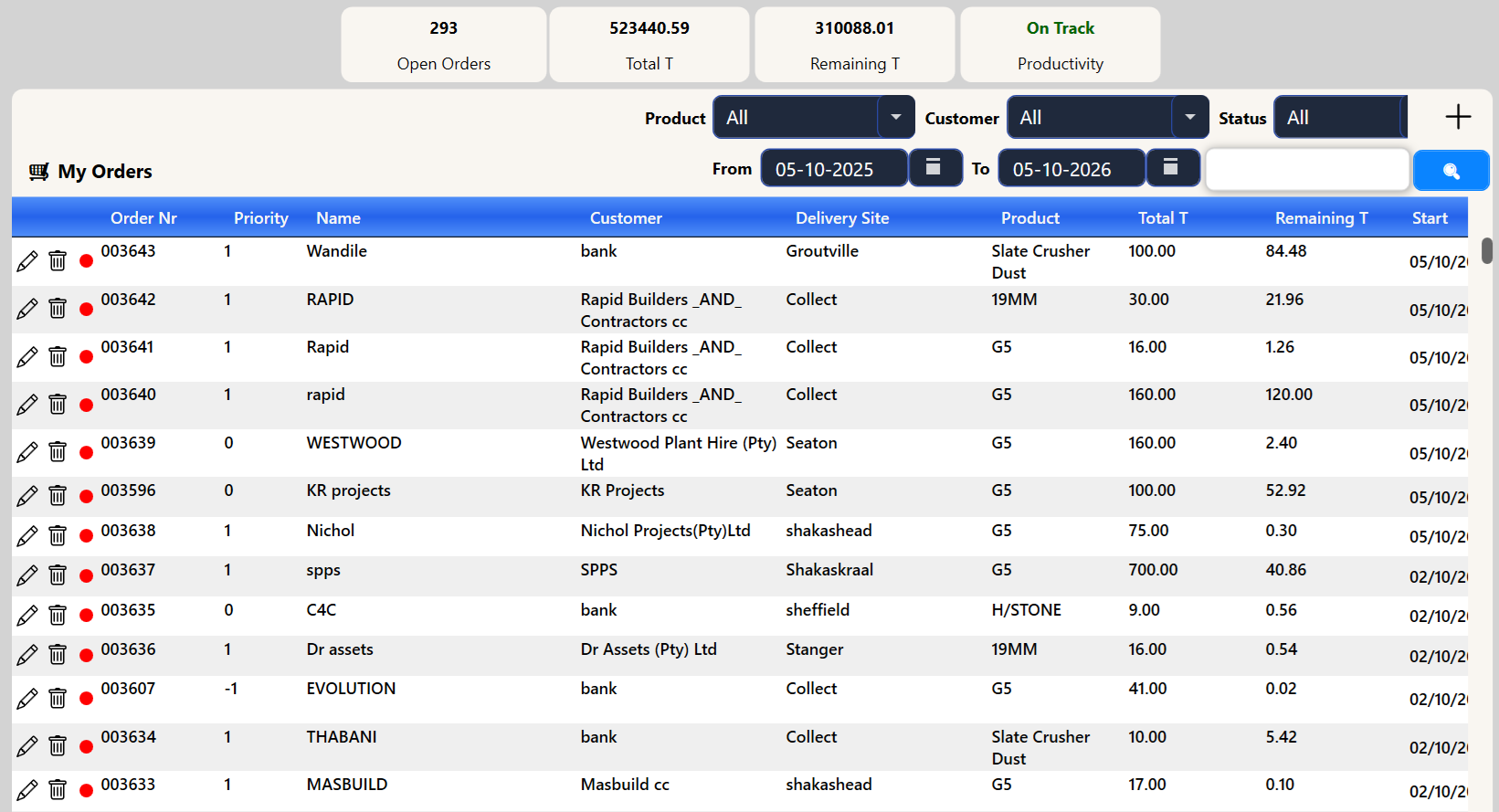Click the Groutville delivery site cell
1499x812 pixels.
click(822, 251)
